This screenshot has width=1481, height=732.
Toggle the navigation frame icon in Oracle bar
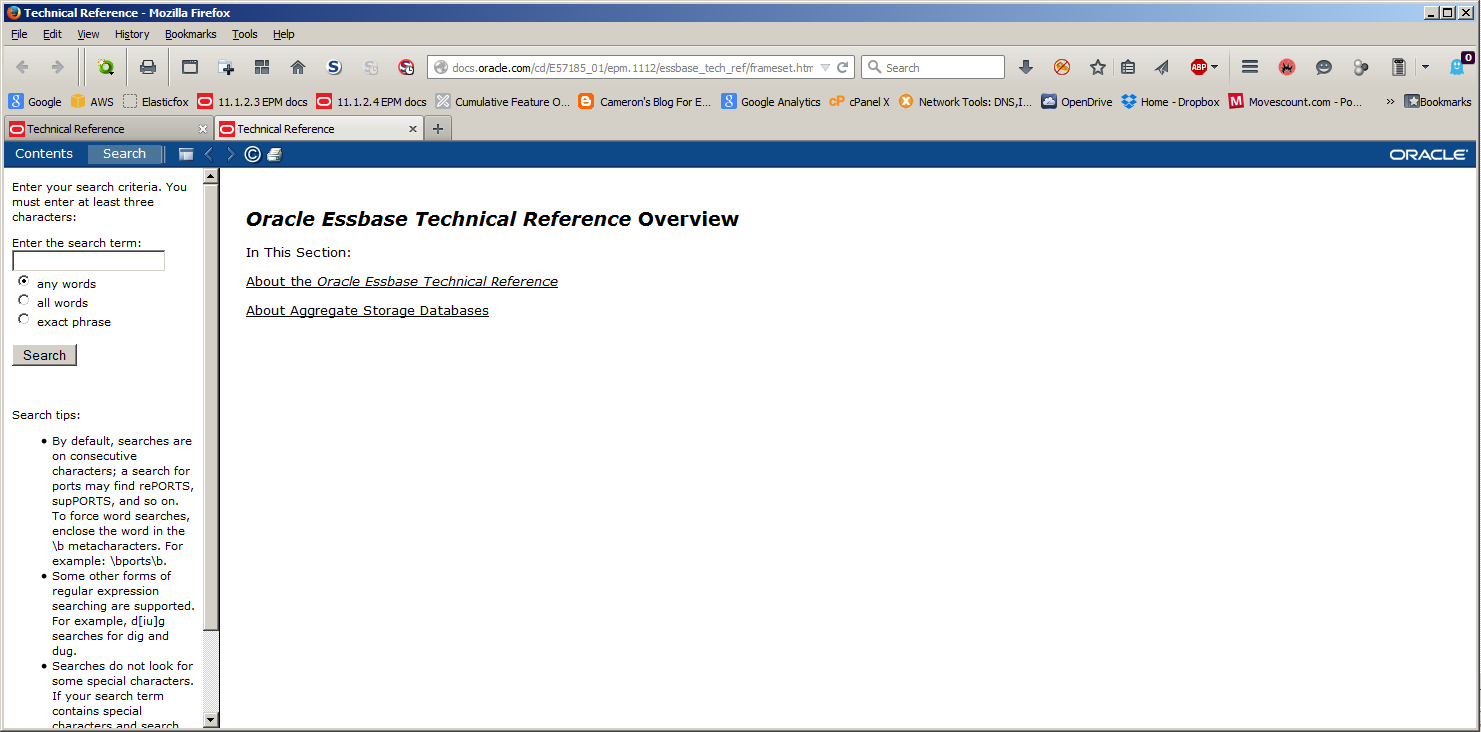click(186, 154)
